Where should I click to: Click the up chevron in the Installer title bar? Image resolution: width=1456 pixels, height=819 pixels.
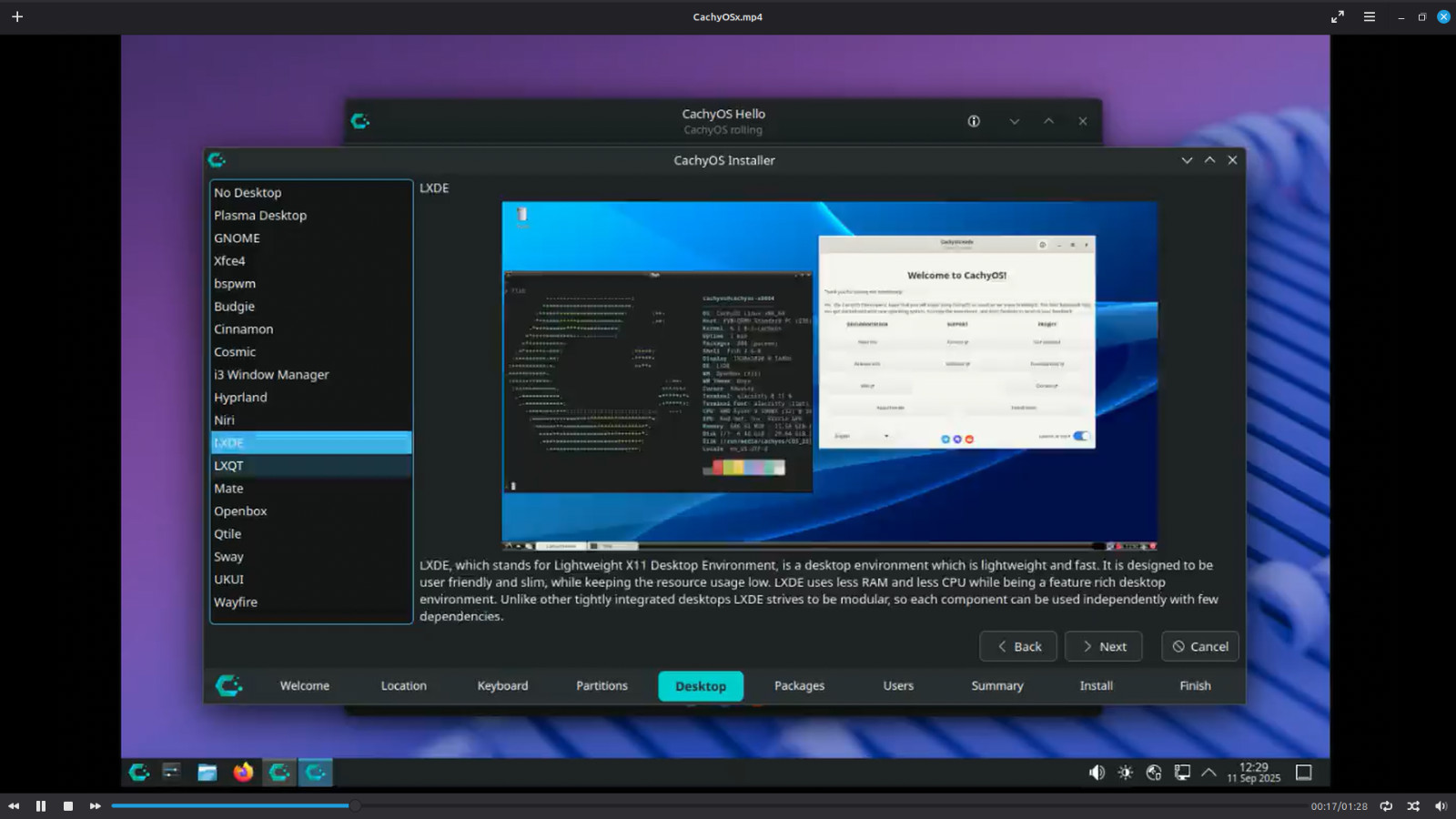point(1209,160)
